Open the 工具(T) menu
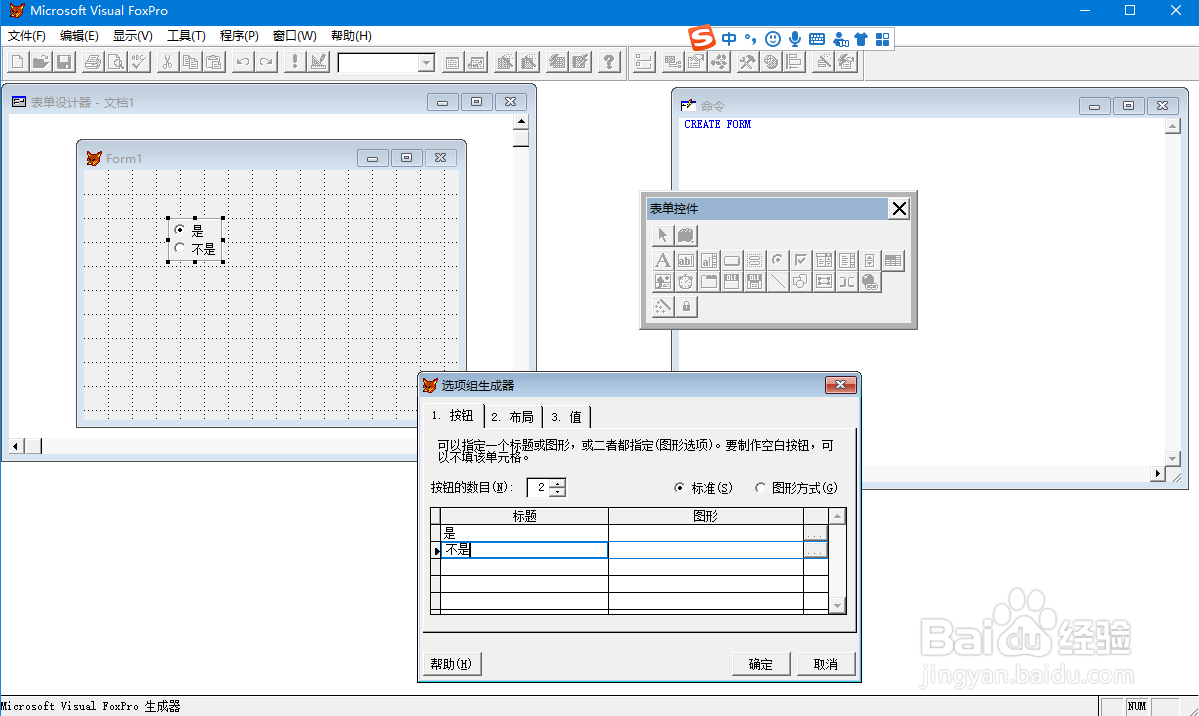The width and height of the screenshot is (1199, 716). pyautogui.click(x=186, y=36)
